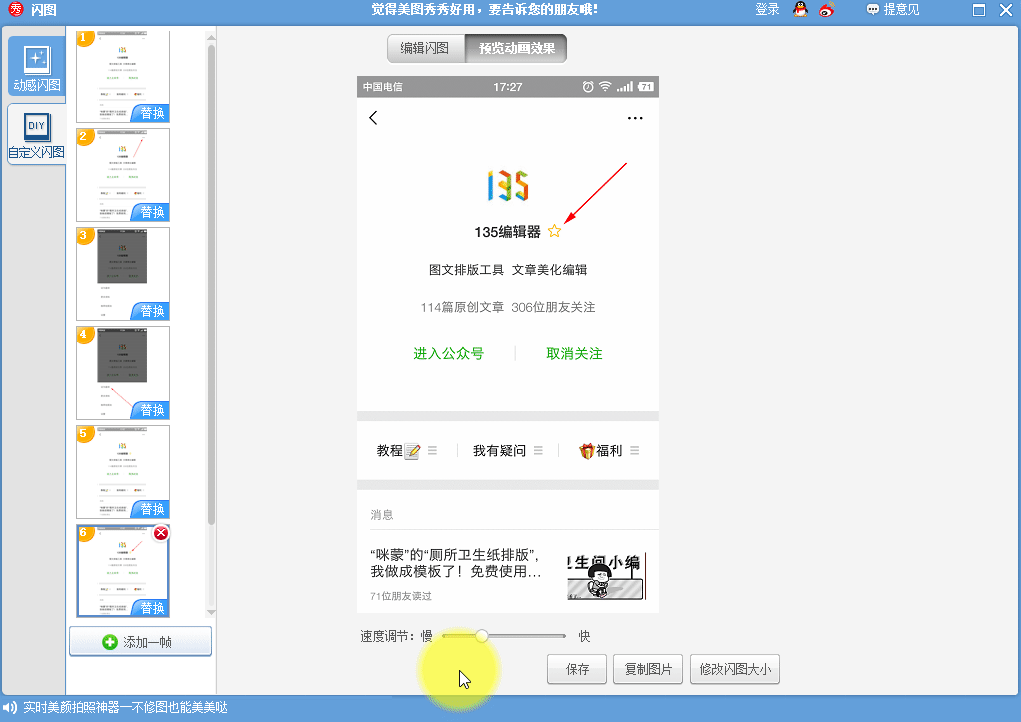The image size is (1021, 722).
Task: Switch to 预览动画效果 tab
Action: pos(516,48)
